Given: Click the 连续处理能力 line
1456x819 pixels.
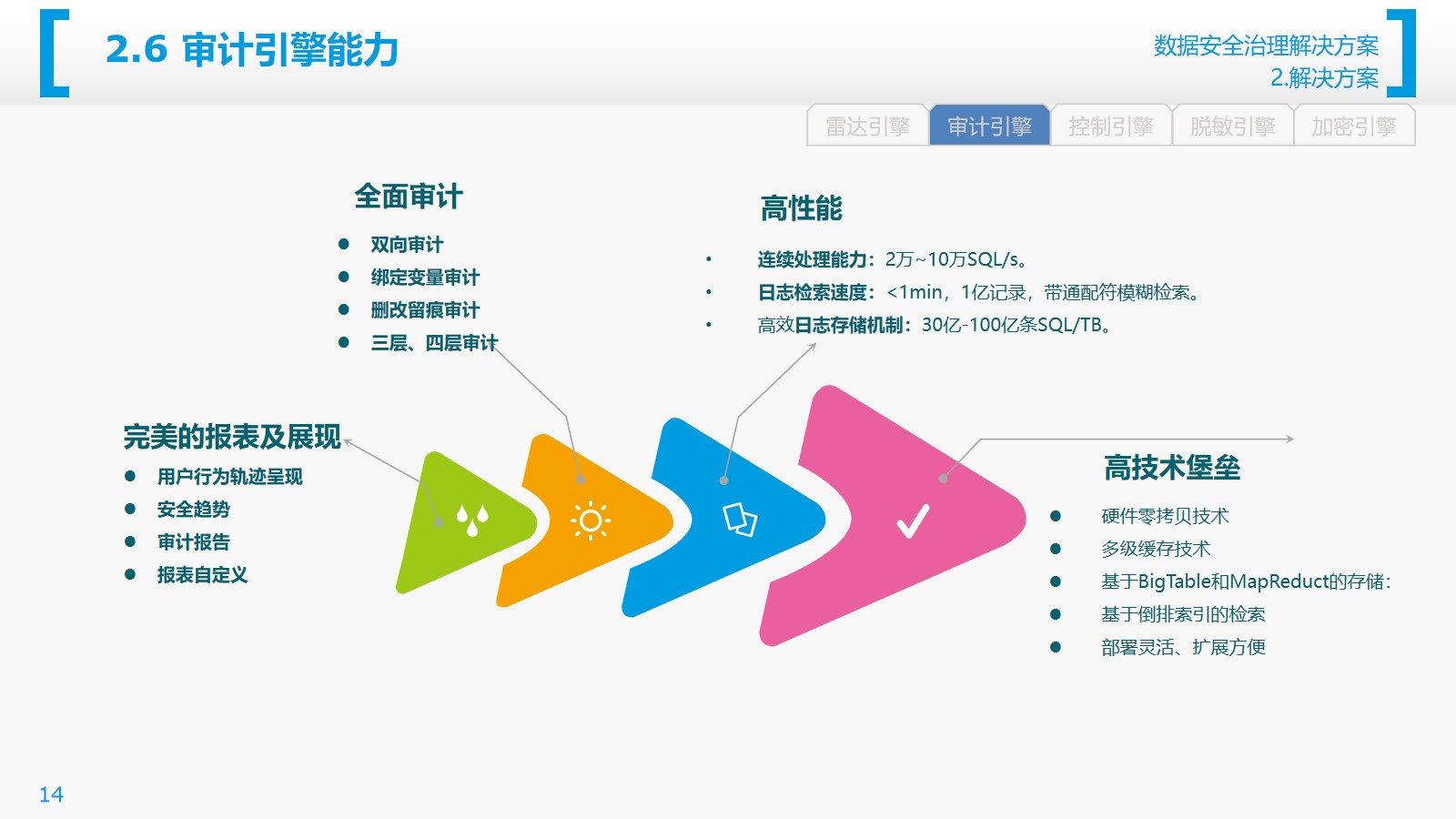Looking at the screenshot, I should click(x=893, y=259).
